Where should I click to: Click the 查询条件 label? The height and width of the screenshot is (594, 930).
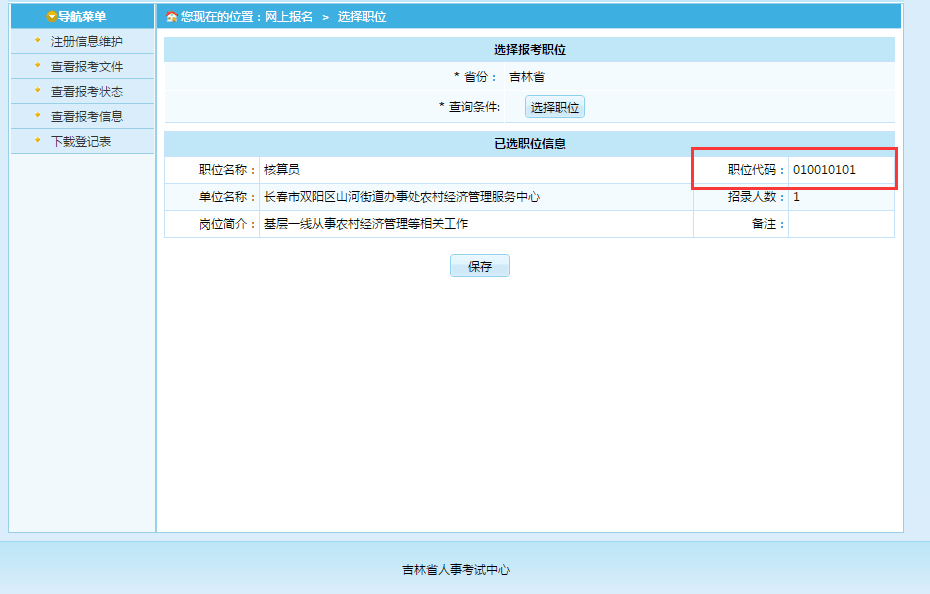(x=470, y=107)
